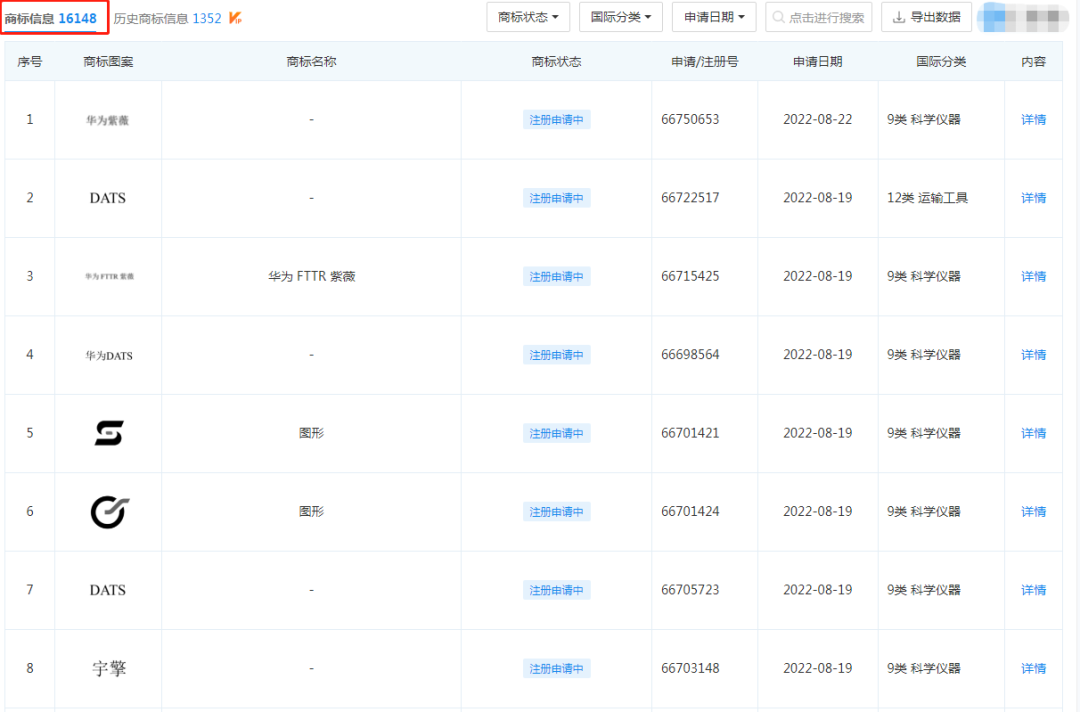Open 详情 for registration 66705723
The image size is (1080, 712).
tap(1033, 590)
